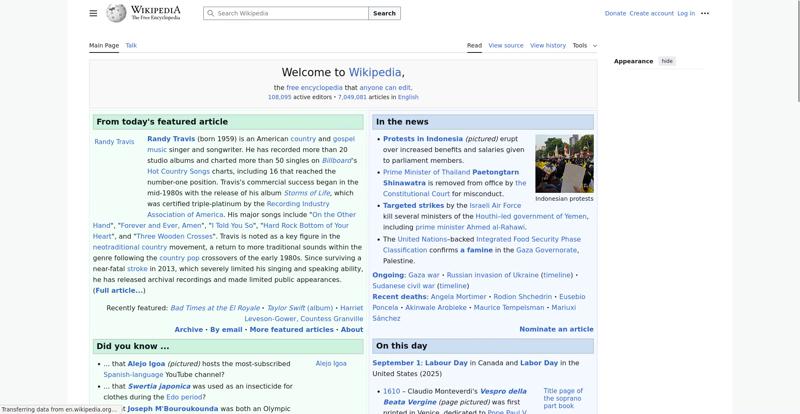Hide the Appearance panel
This screenshot has height=414, width=800.
[667, 61]
